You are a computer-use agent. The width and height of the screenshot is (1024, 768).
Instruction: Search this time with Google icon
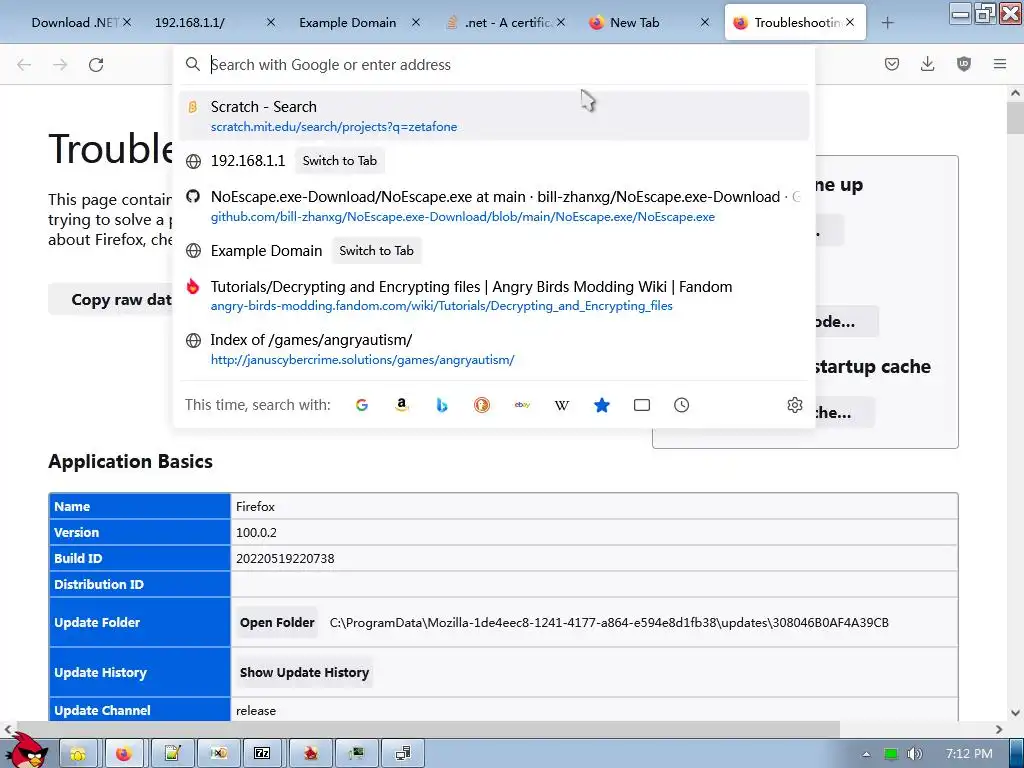pyautogui.click(x=362, y=405)
